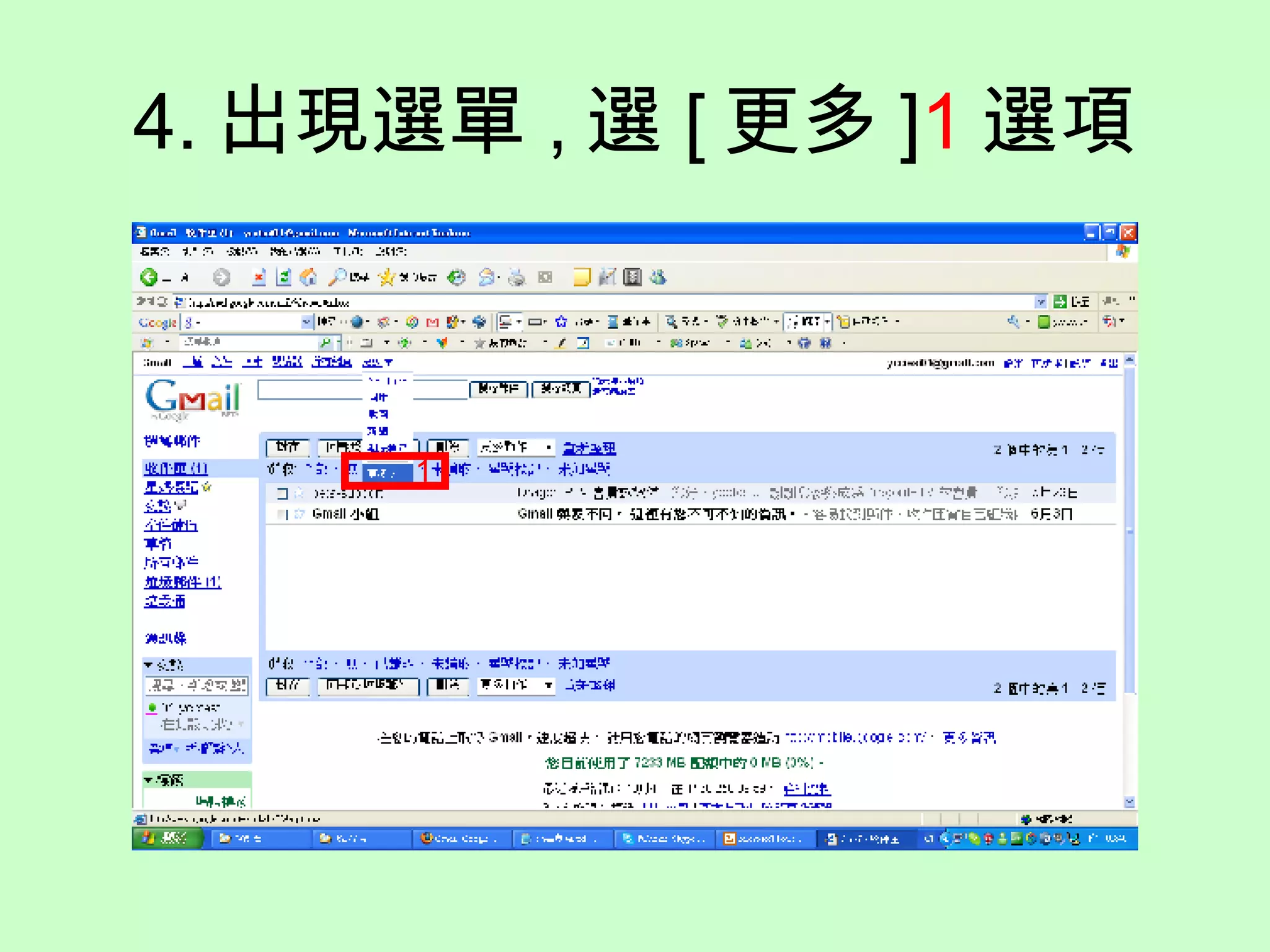Image resolution: width=1270 pixels, height=952 pixels.
Task: Click the Windows Start button
Action: tap(168, 839)
